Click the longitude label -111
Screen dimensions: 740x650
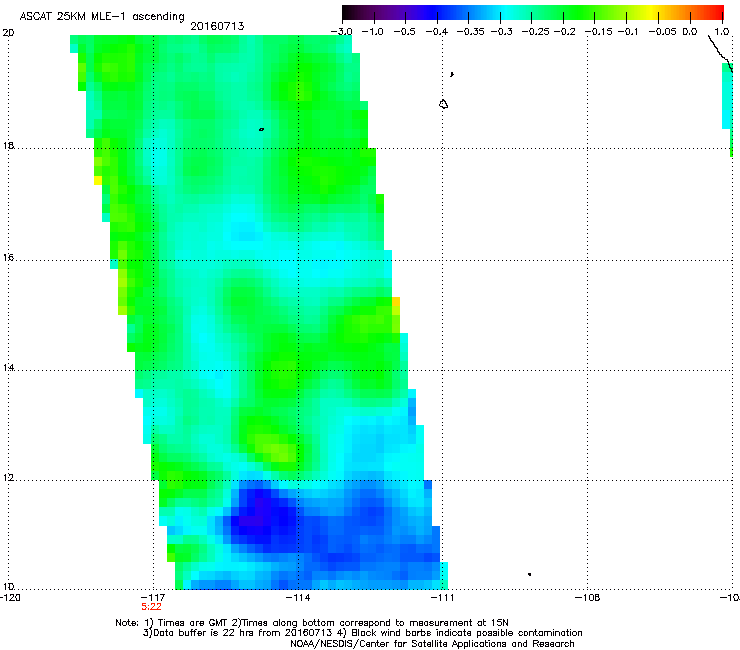coord(442,598)
